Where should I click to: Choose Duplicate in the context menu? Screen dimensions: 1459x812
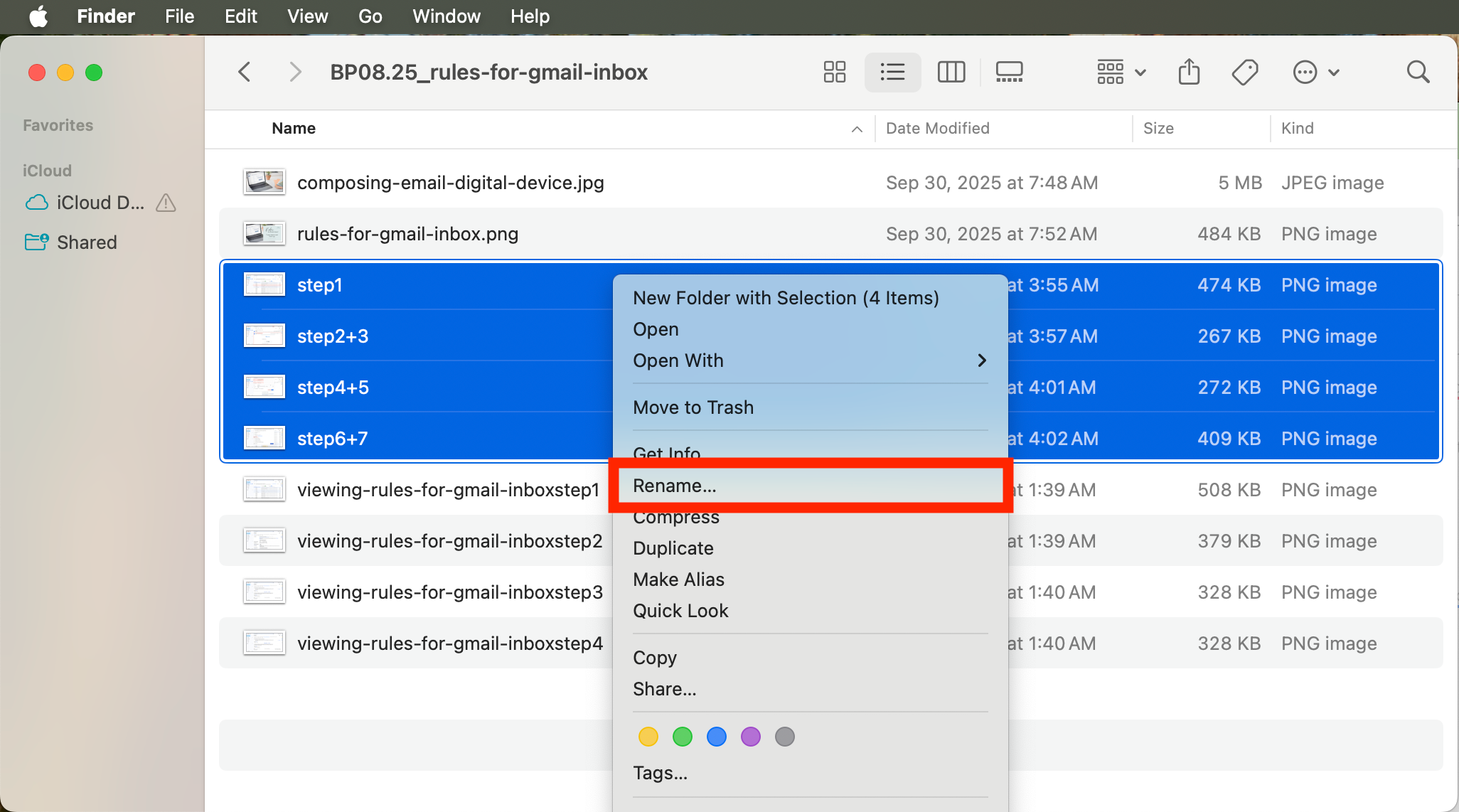(x=673, y=548)
